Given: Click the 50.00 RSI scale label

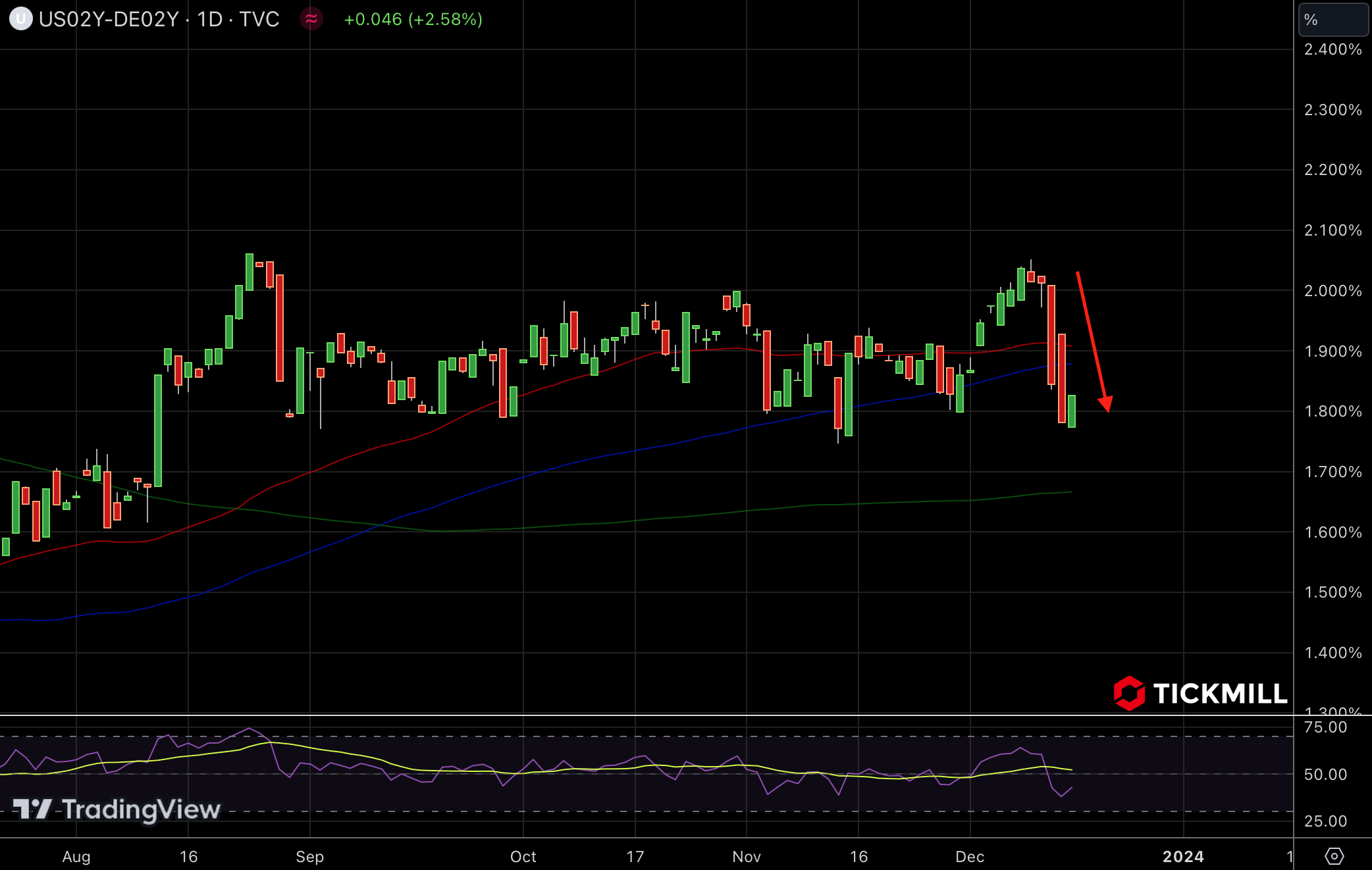Looking at the screenshot, I should click(1325, 775).
